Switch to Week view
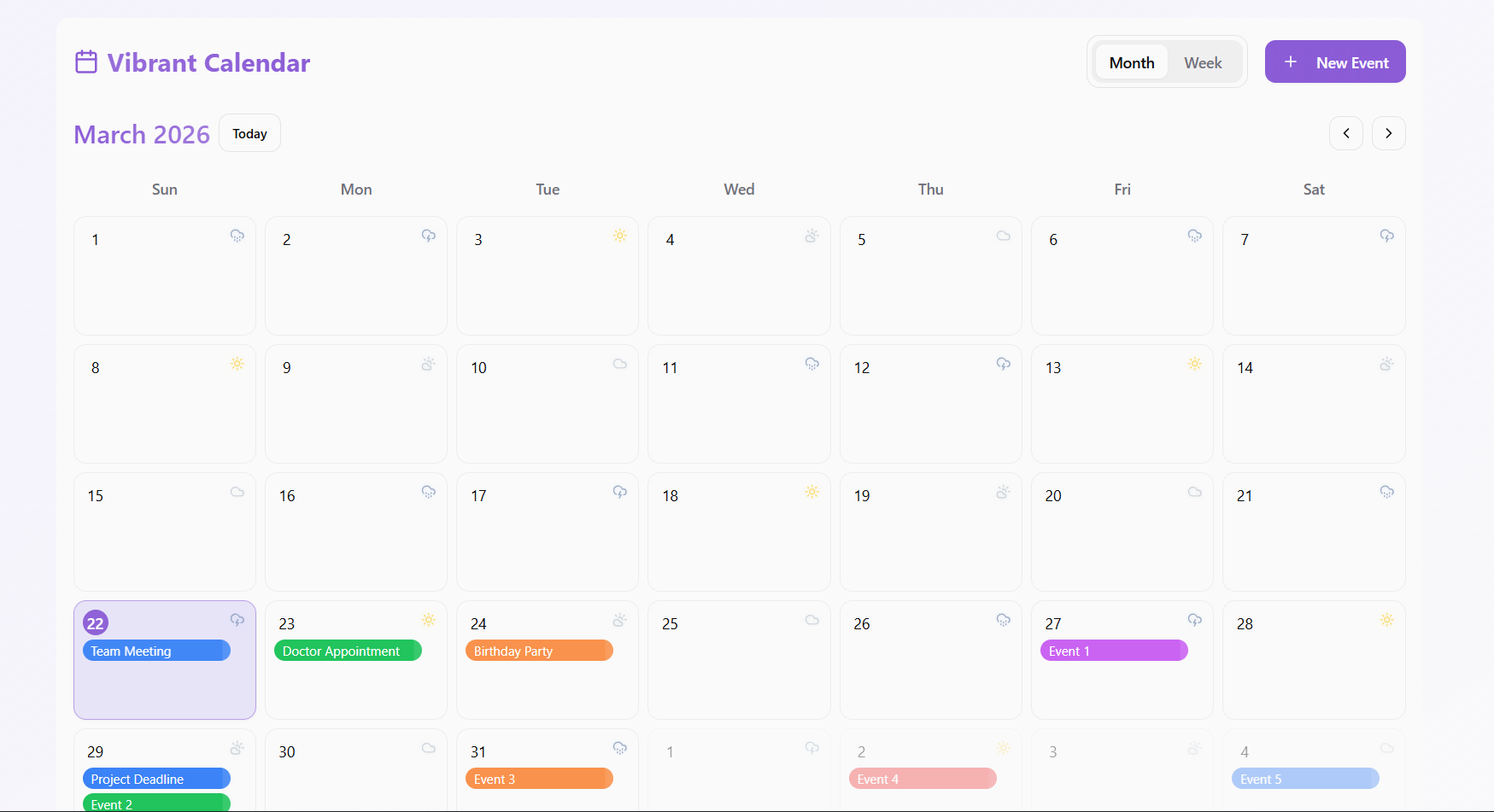This screenshot has width=1494, height=812. [1202, 61]
